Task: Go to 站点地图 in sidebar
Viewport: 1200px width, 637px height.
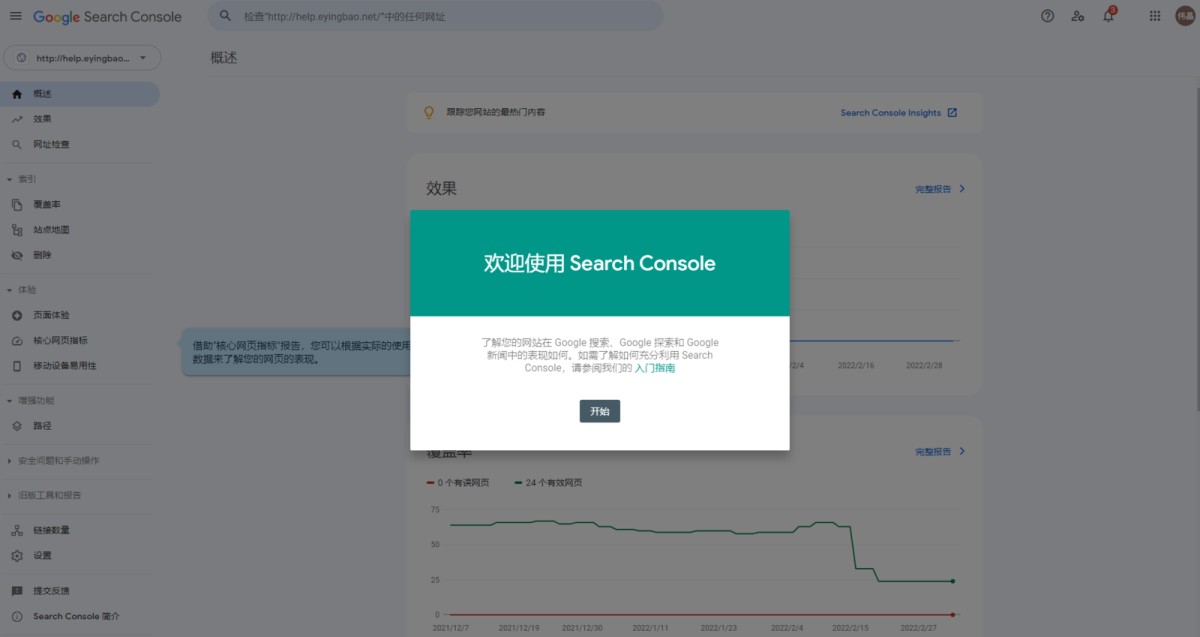Action: [80, 230]
